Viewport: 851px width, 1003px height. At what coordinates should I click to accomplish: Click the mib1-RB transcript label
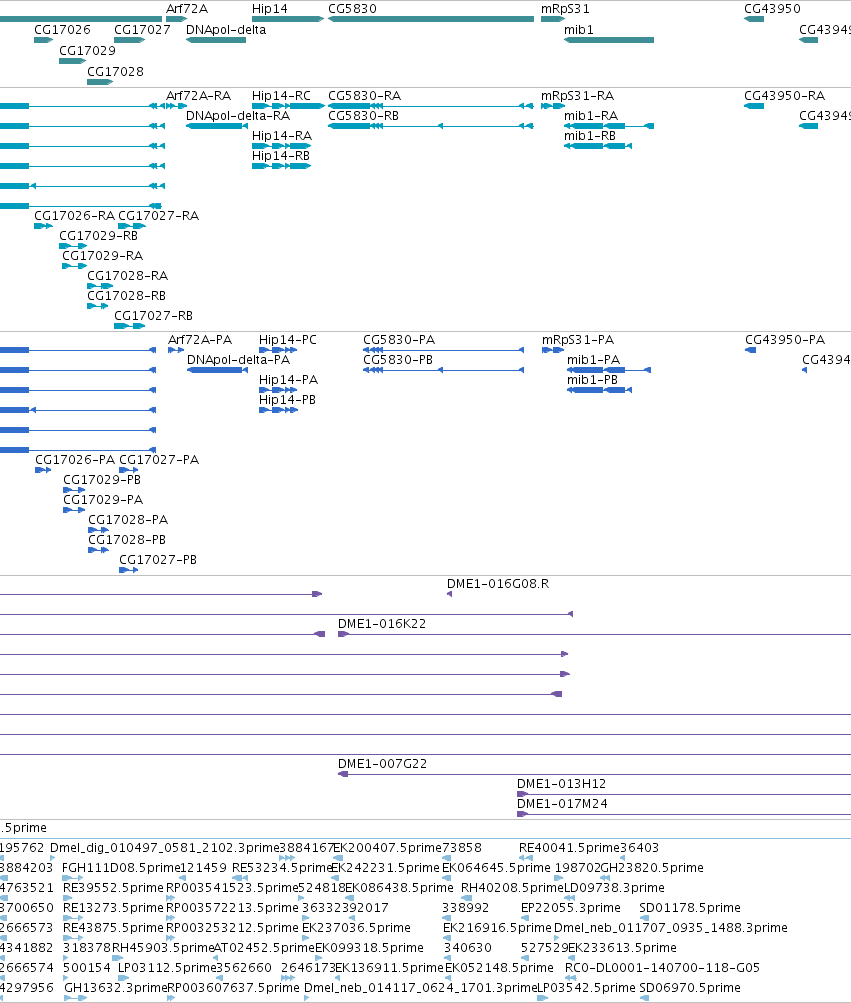[590, 136]
